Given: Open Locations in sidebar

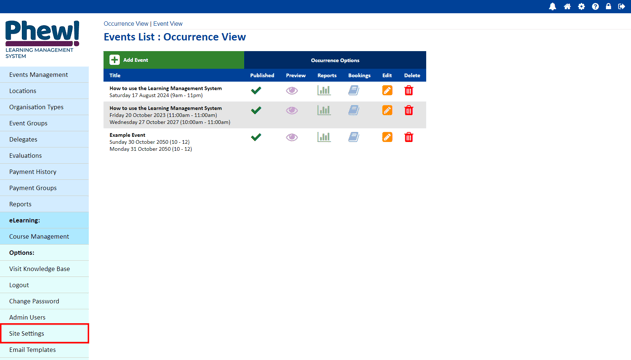Looking at the screenshot, I should click(x=44, y=91).
